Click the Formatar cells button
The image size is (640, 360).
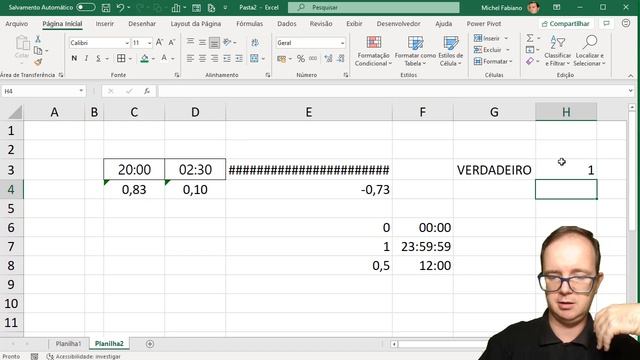[493, 62]
